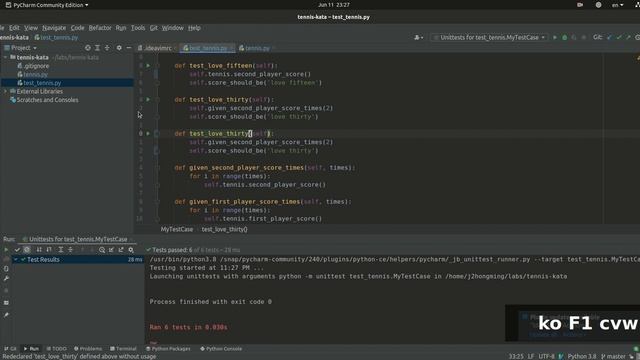Screen dimensions: 640x360
Task: Click the wrench icon in Run sidebar
Action: (6, 278)
